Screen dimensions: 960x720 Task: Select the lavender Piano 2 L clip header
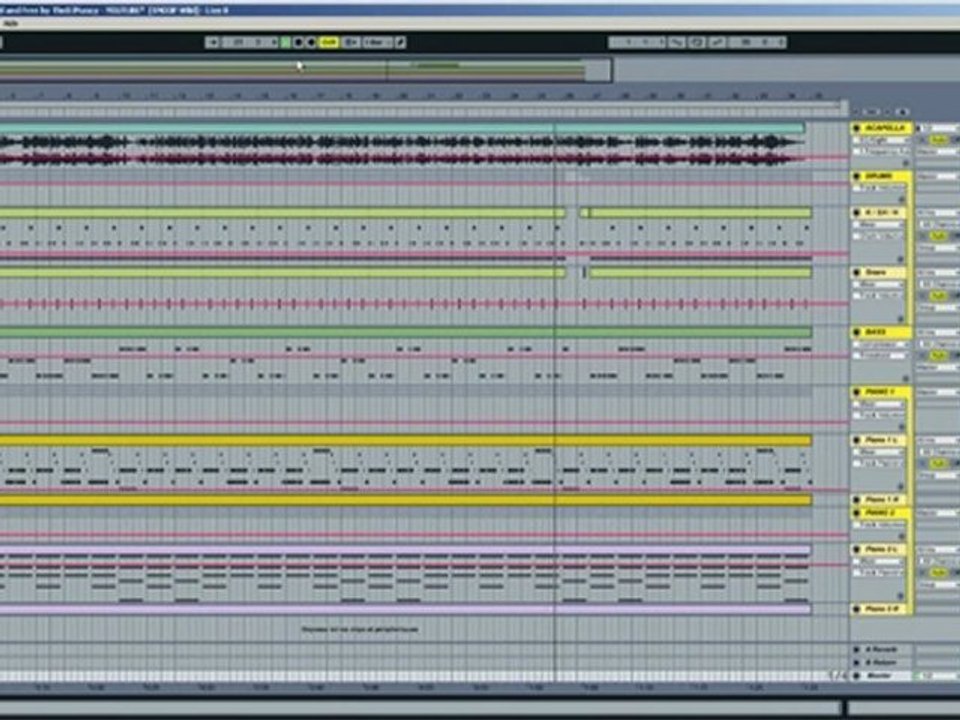pos(406,550)
